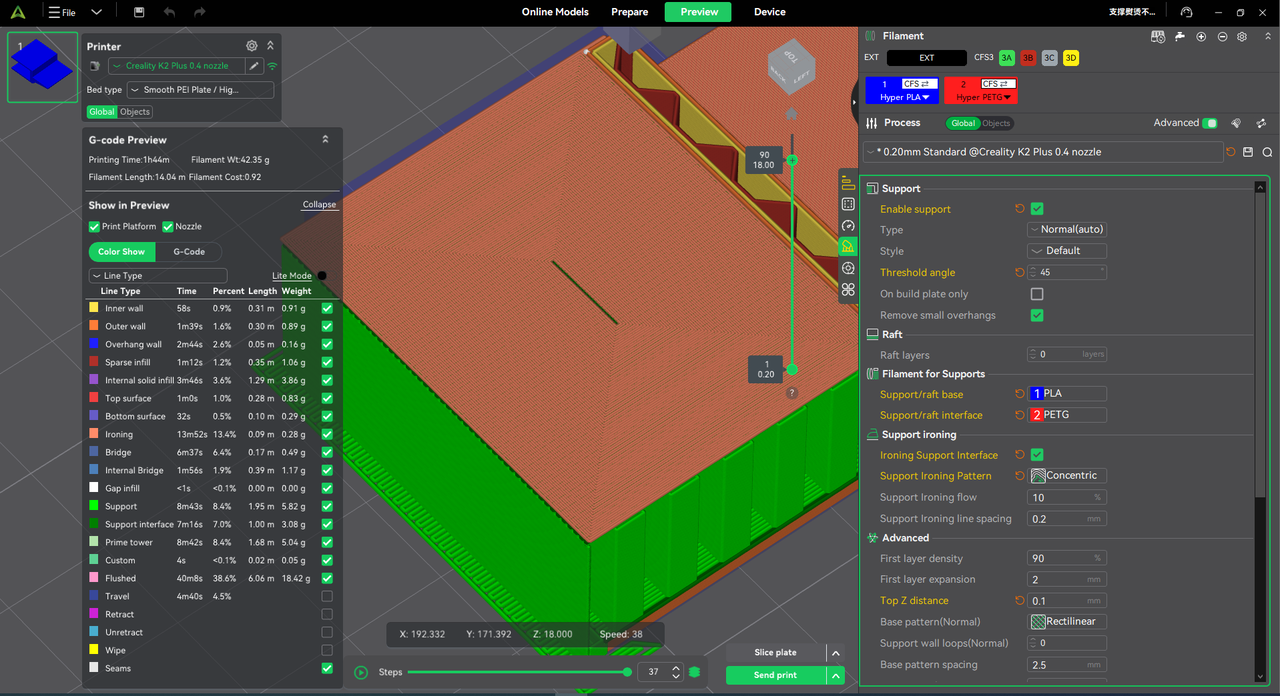Uncheck the Enable support checkbox

pos(1037,209)
